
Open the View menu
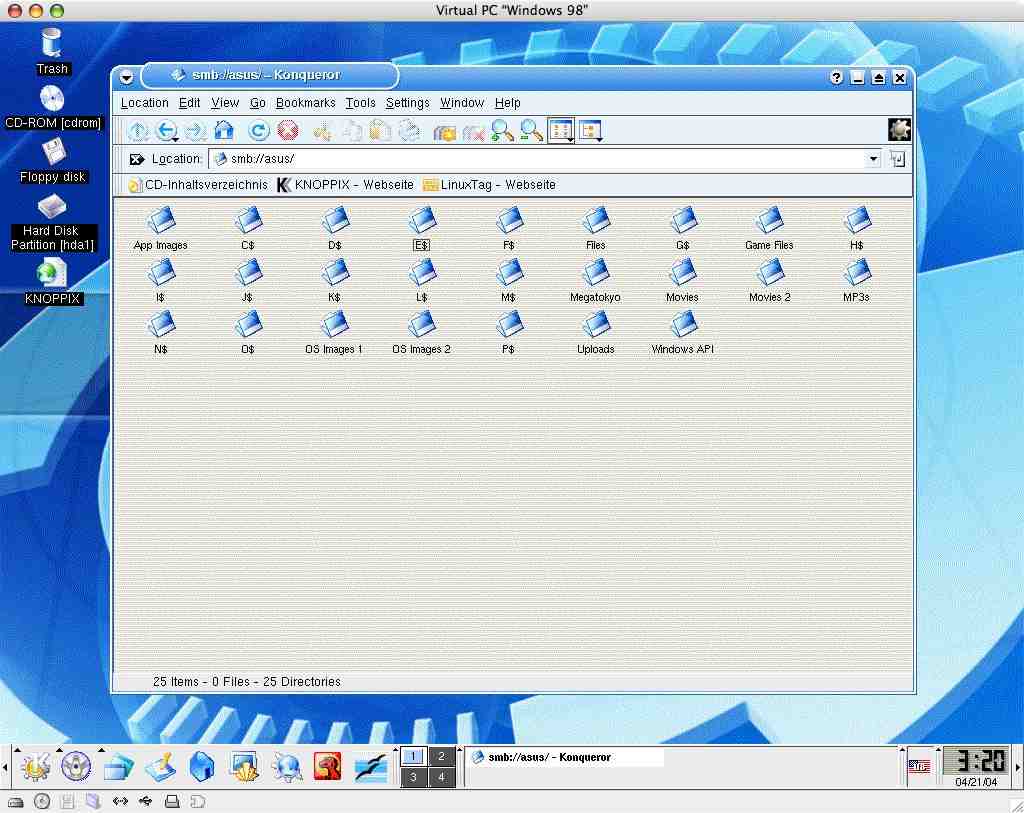[x=225, y=103]
